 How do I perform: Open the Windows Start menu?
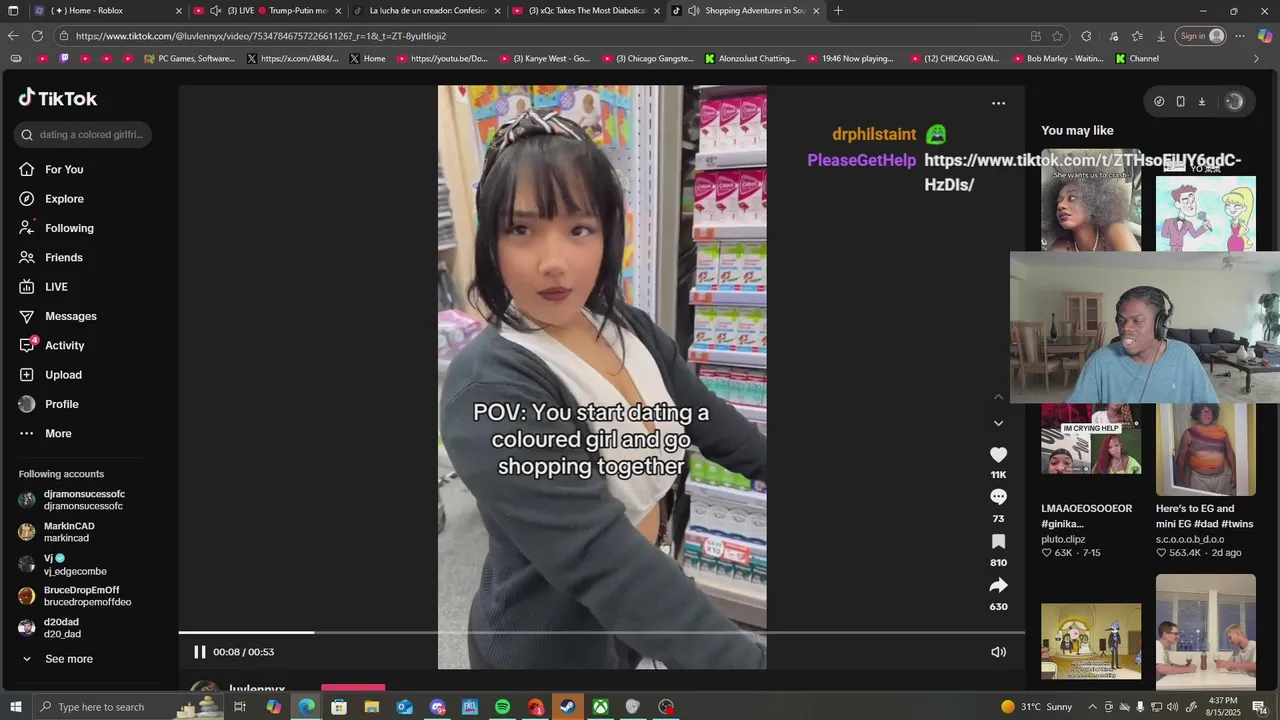point(15,707)
